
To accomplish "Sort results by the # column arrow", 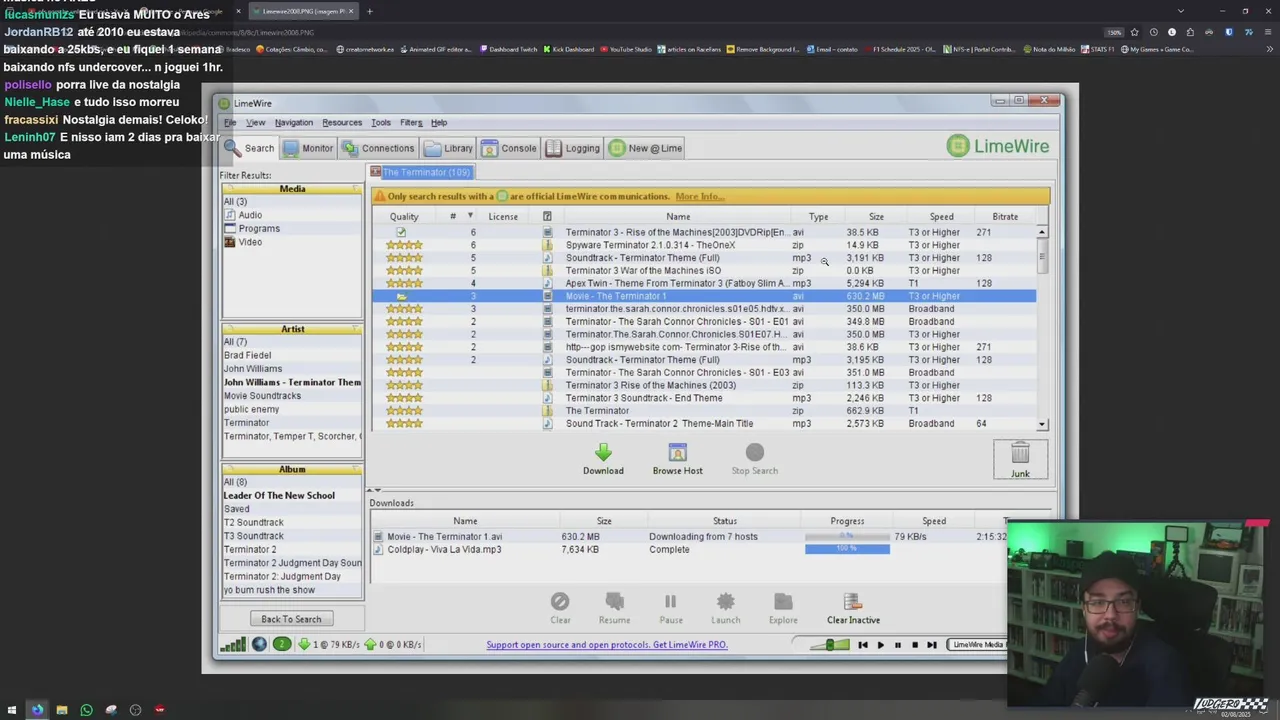I will (x=470, y=216).
